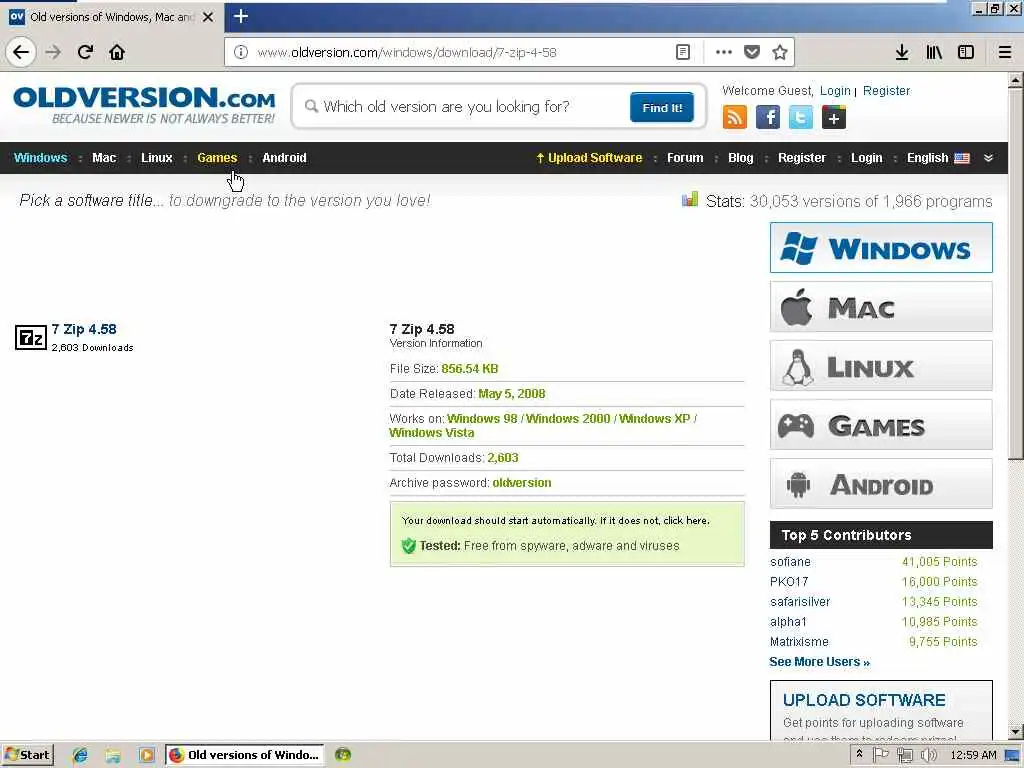
Task: Open the Firefox library icon
Action: 934,52
